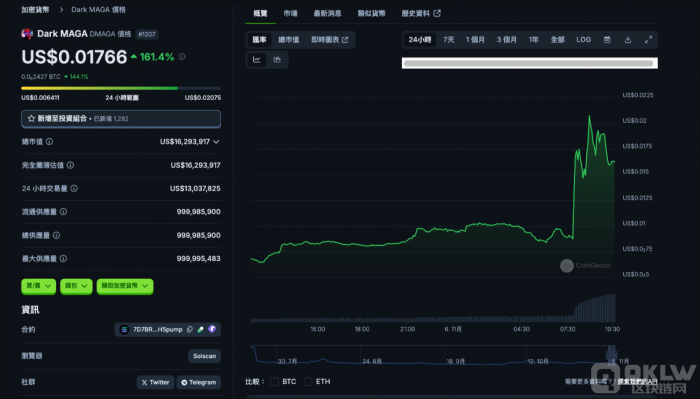Open the 概覽 tab
This screenshot has height=399, width=700.
point(260,13)
